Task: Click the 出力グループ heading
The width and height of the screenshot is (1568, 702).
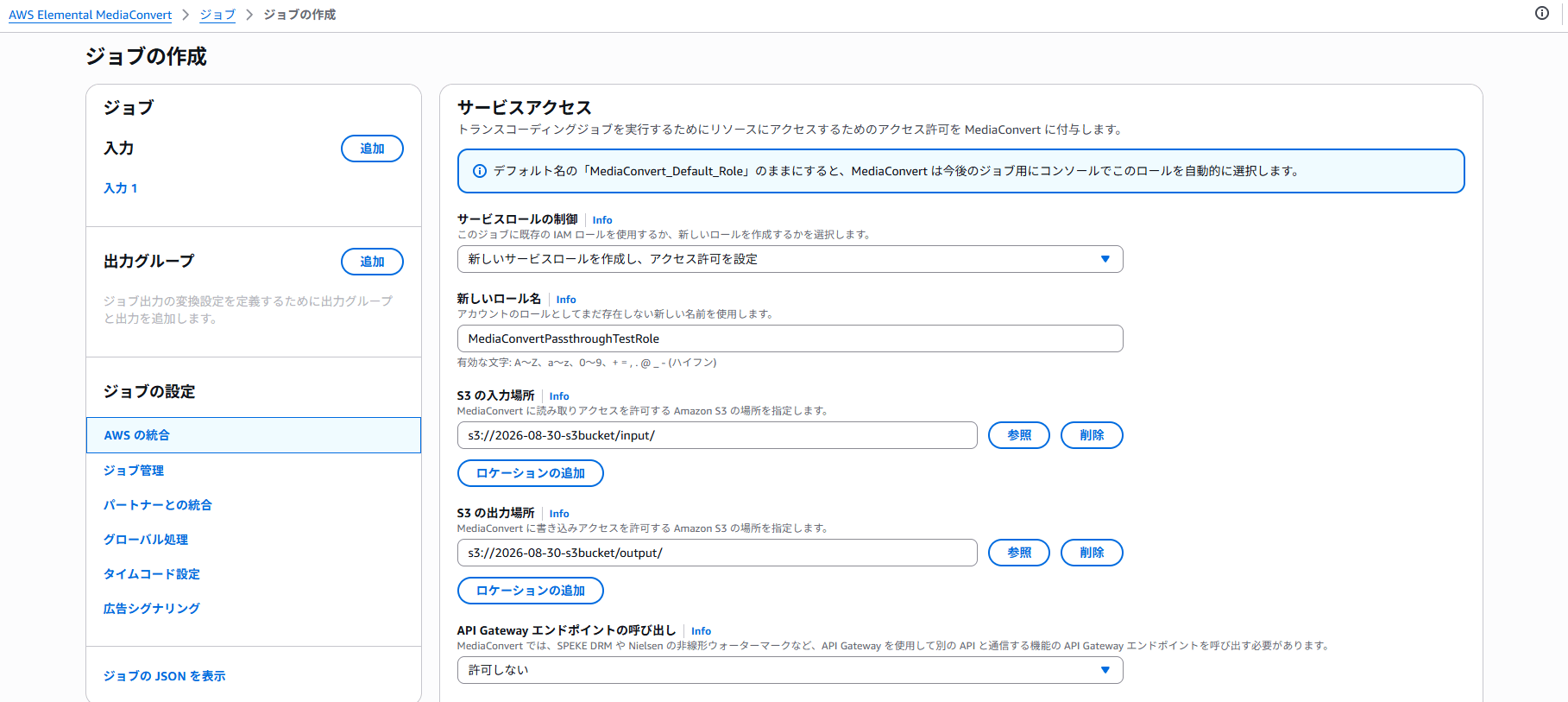Action: [149, 261]
